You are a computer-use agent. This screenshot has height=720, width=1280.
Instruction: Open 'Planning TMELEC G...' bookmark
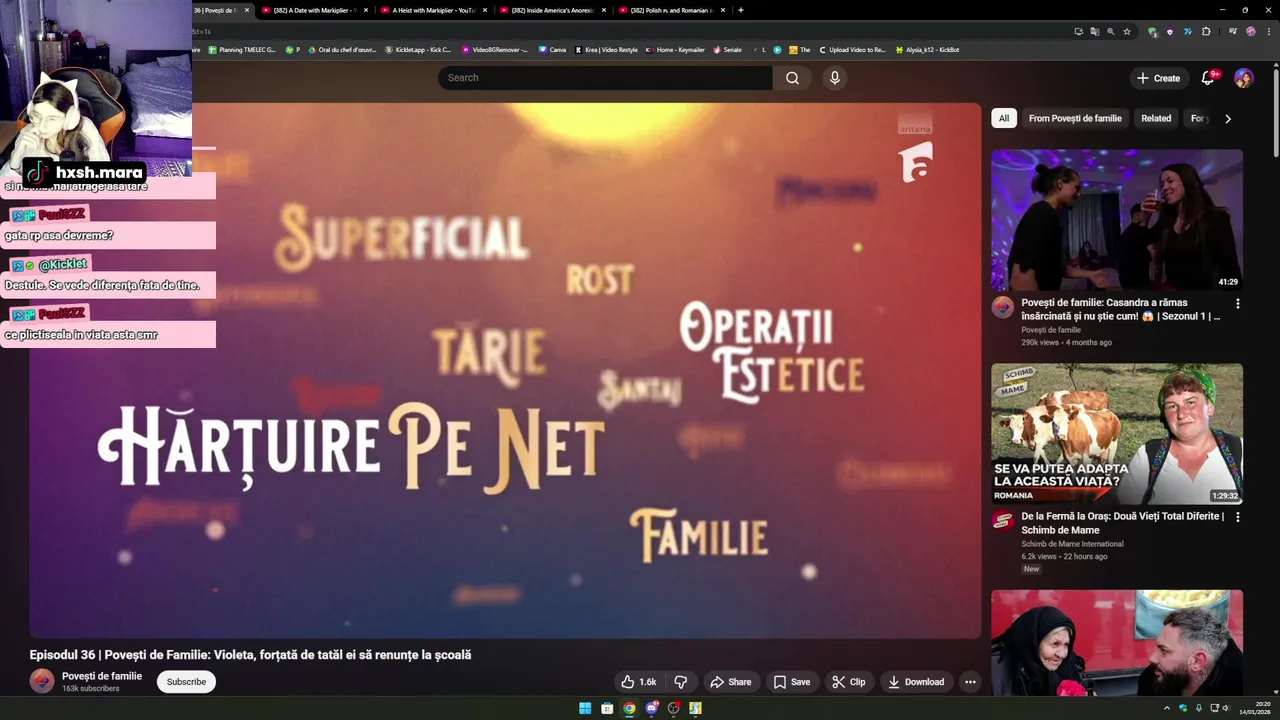point(242,49)
